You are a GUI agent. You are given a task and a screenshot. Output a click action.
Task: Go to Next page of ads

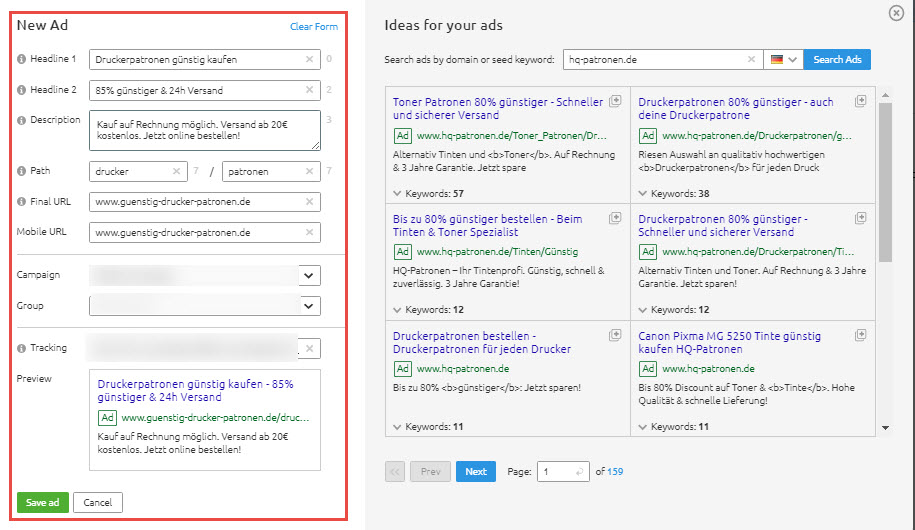click(476, 472)
